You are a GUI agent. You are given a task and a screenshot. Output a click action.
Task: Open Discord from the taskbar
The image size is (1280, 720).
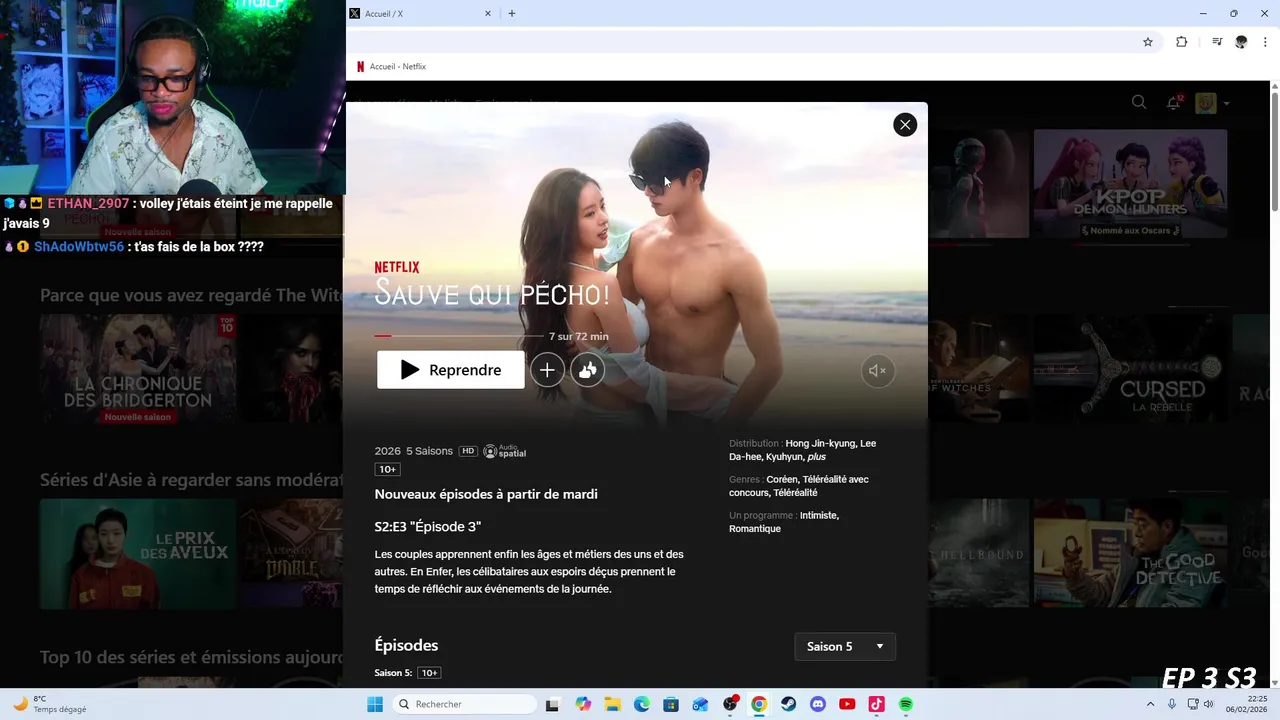[818, 704]
